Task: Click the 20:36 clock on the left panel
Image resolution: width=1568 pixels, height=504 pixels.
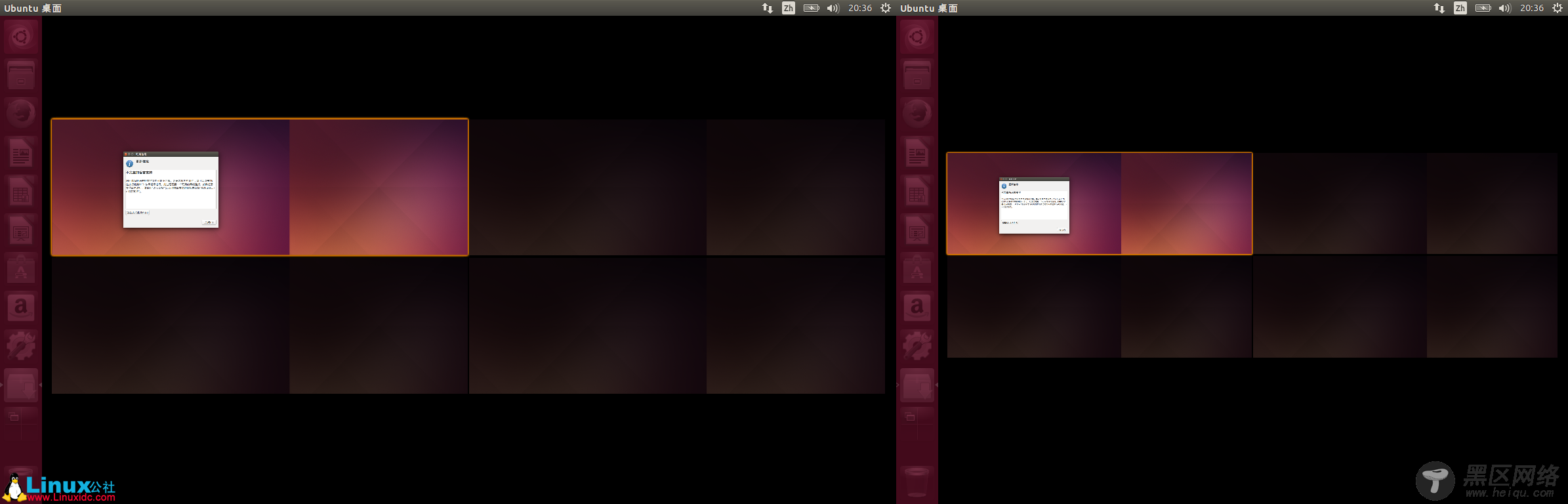Action: click(x=859, y=8)
